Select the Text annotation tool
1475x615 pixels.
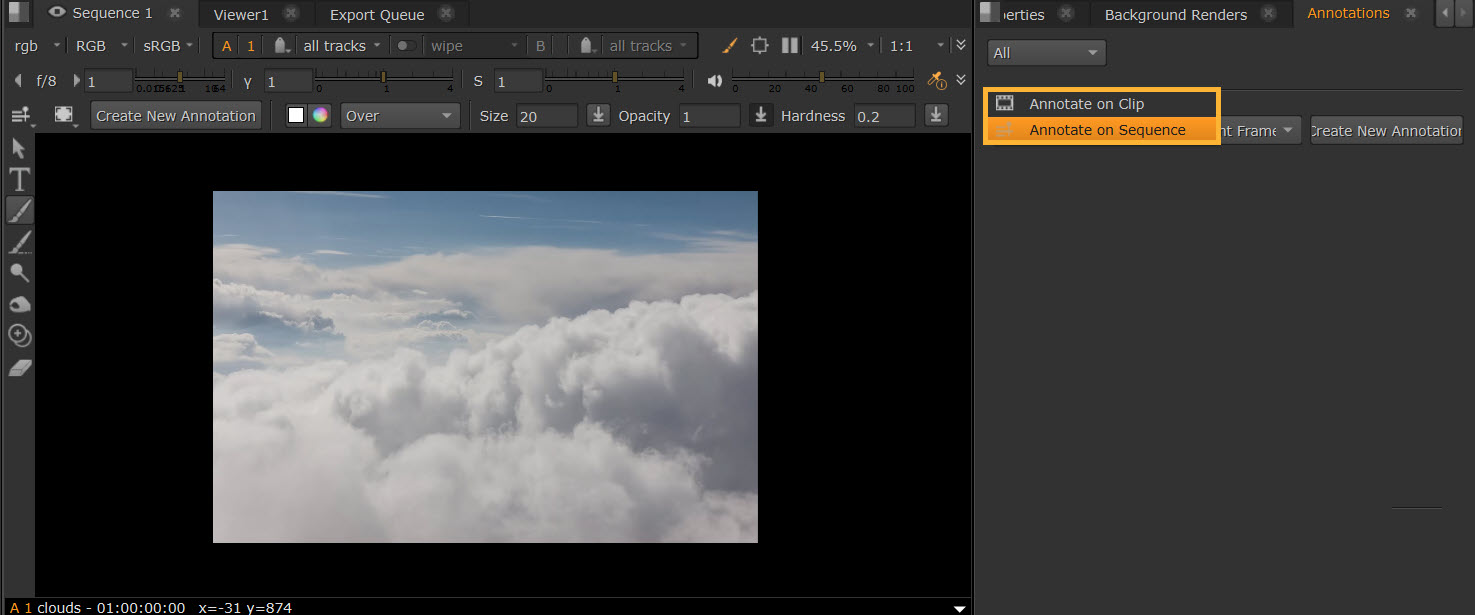tap(19, 180)
